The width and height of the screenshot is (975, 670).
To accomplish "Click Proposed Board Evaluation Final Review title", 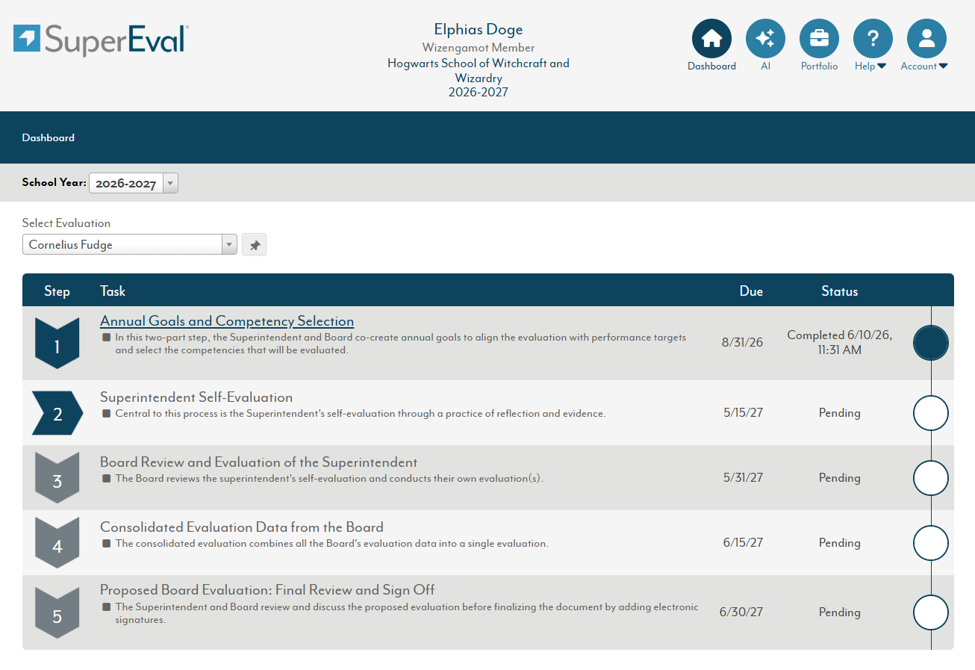I will [267, 590].
